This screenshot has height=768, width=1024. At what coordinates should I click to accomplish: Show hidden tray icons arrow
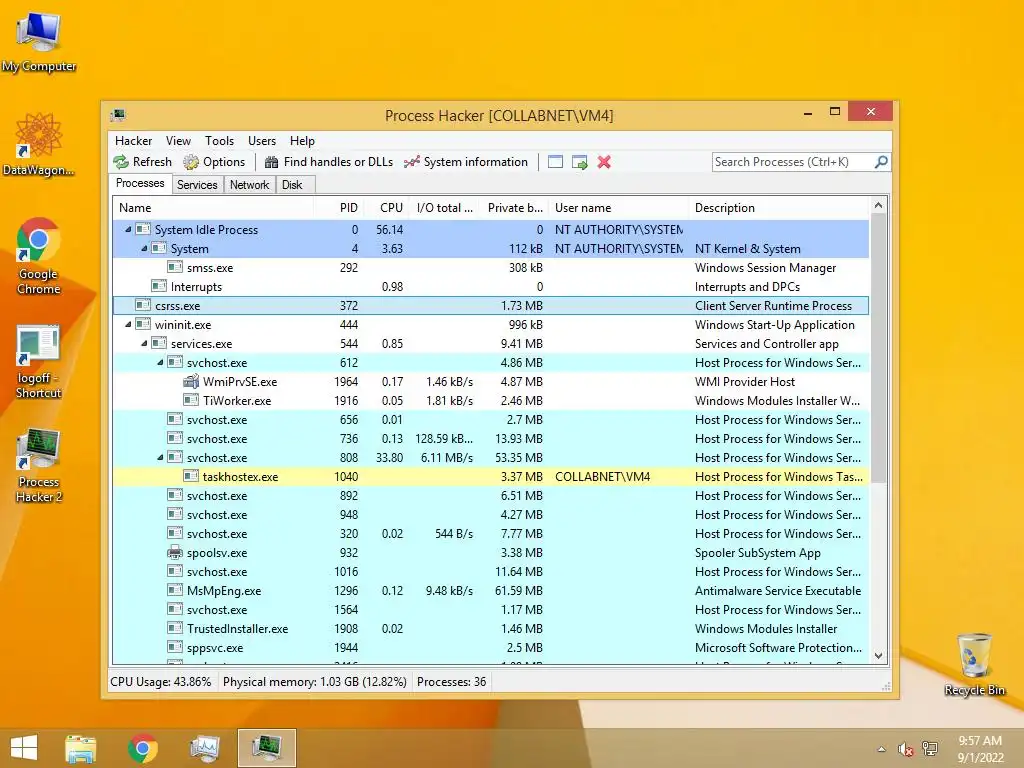click(x=882, y=749)
